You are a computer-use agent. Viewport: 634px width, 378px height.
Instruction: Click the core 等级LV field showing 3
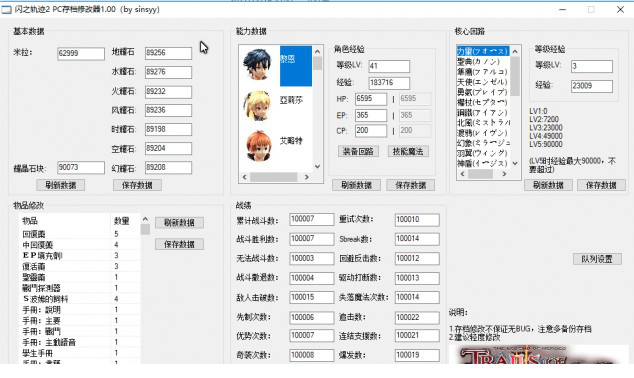click(592, 66)
